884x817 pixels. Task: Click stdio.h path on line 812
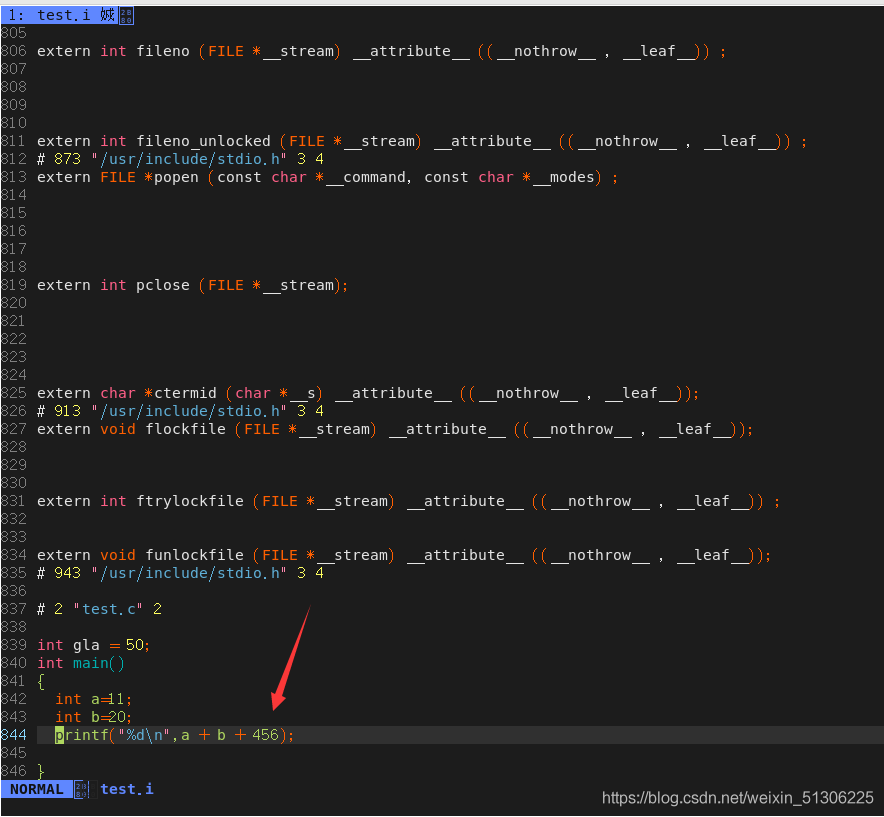tap(189, 159)
